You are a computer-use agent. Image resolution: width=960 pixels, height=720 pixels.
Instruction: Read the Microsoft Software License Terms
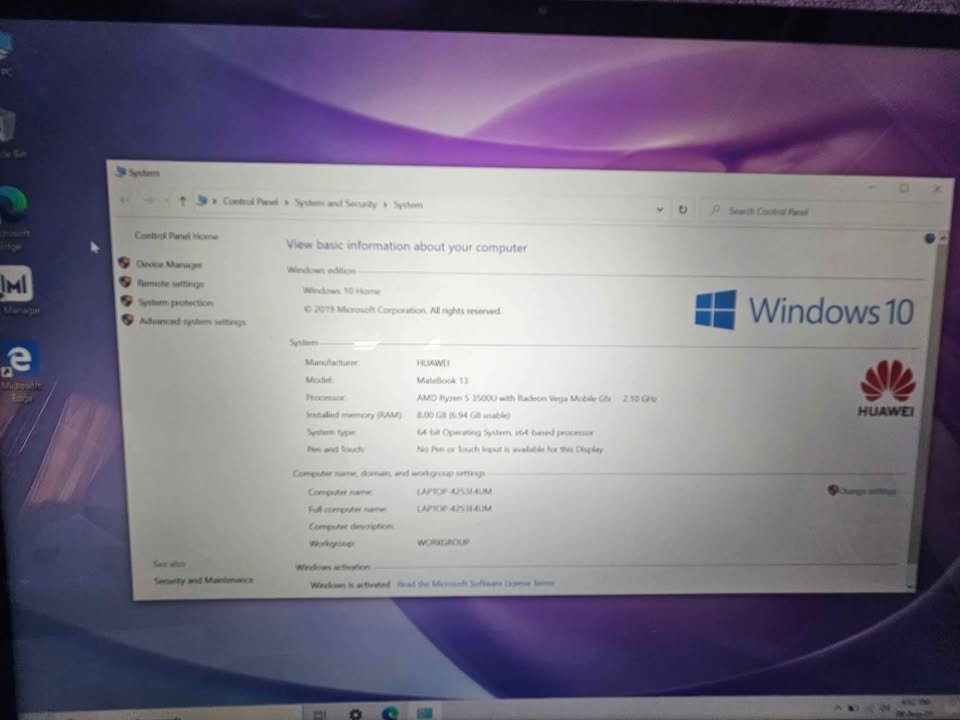tap(476, 583)
